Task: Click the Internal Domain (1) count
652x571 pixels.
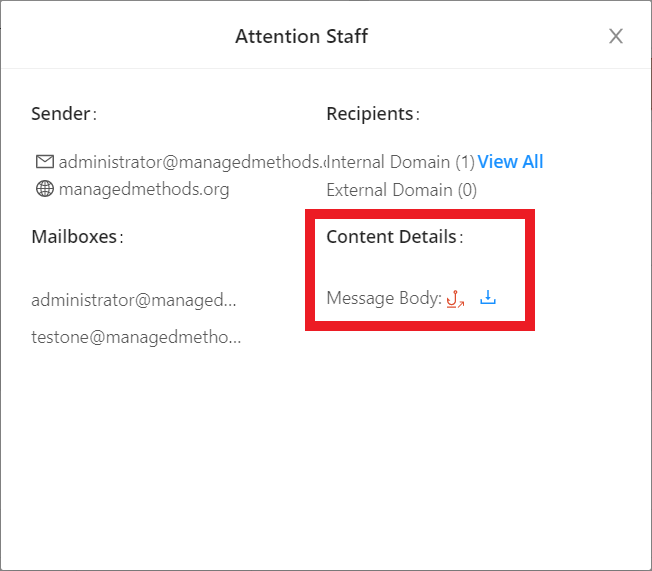Action: (400, 162)
